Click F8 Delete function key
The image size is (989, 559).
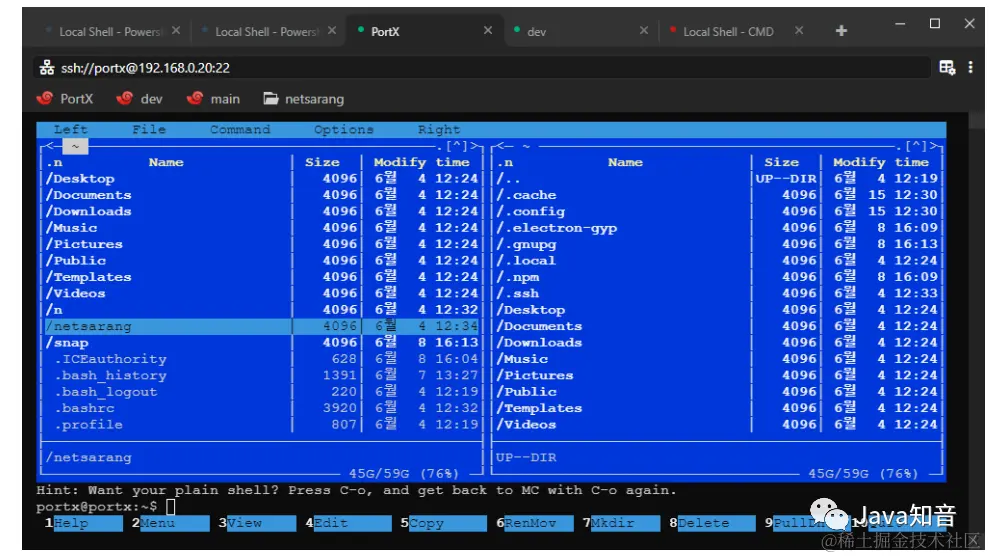(712, 523)
